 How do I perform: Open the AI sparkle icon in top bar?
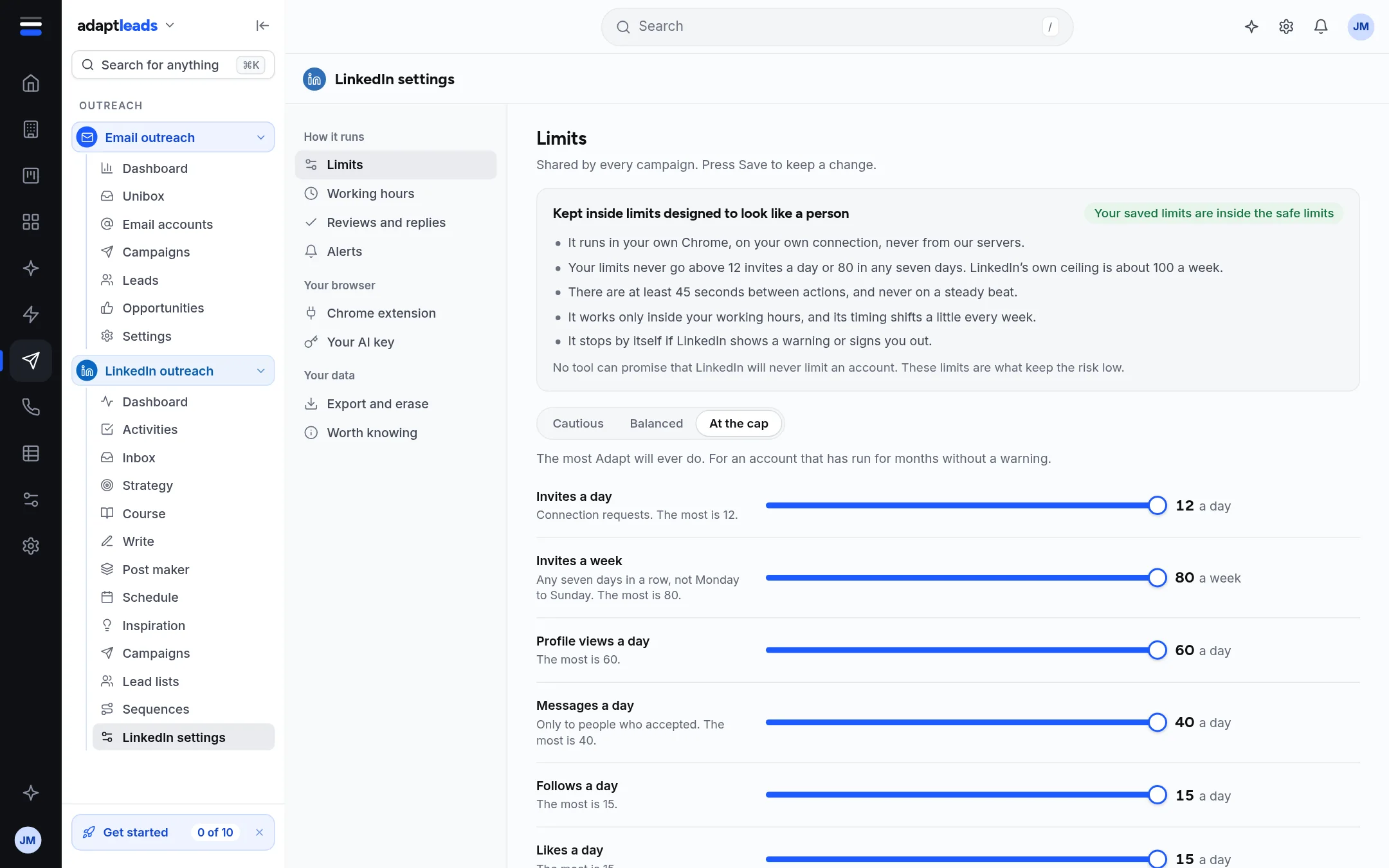[x=1251, y=26]
